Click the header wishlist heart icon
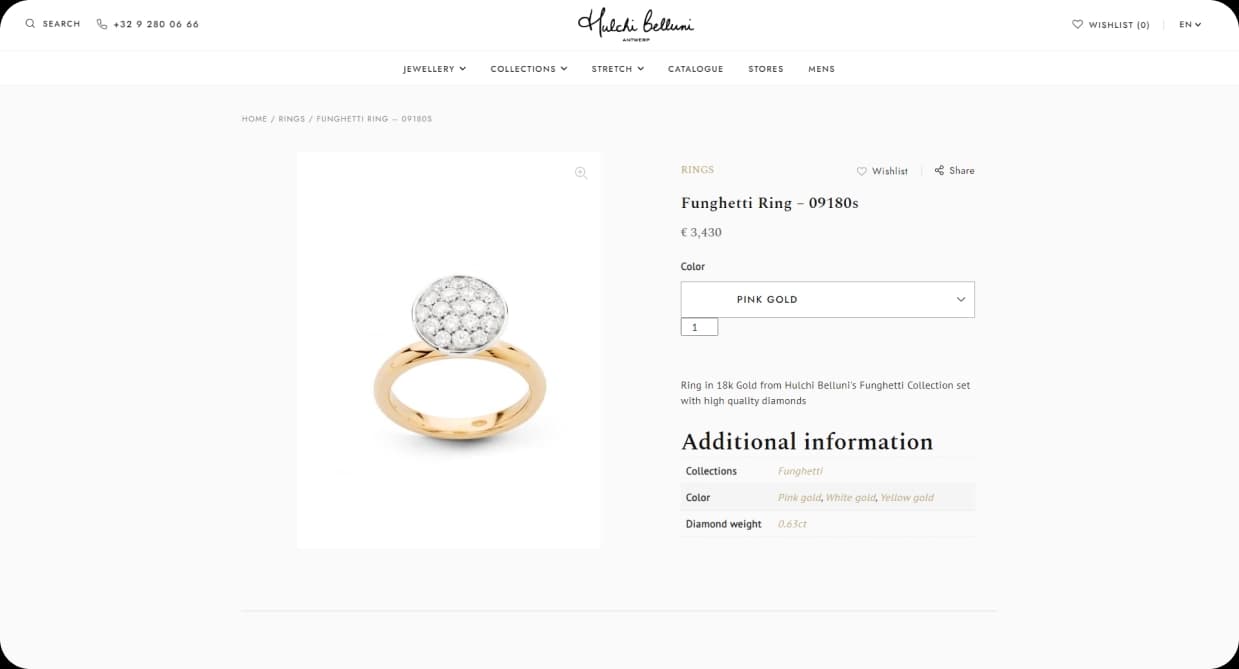 [1077, 24]
